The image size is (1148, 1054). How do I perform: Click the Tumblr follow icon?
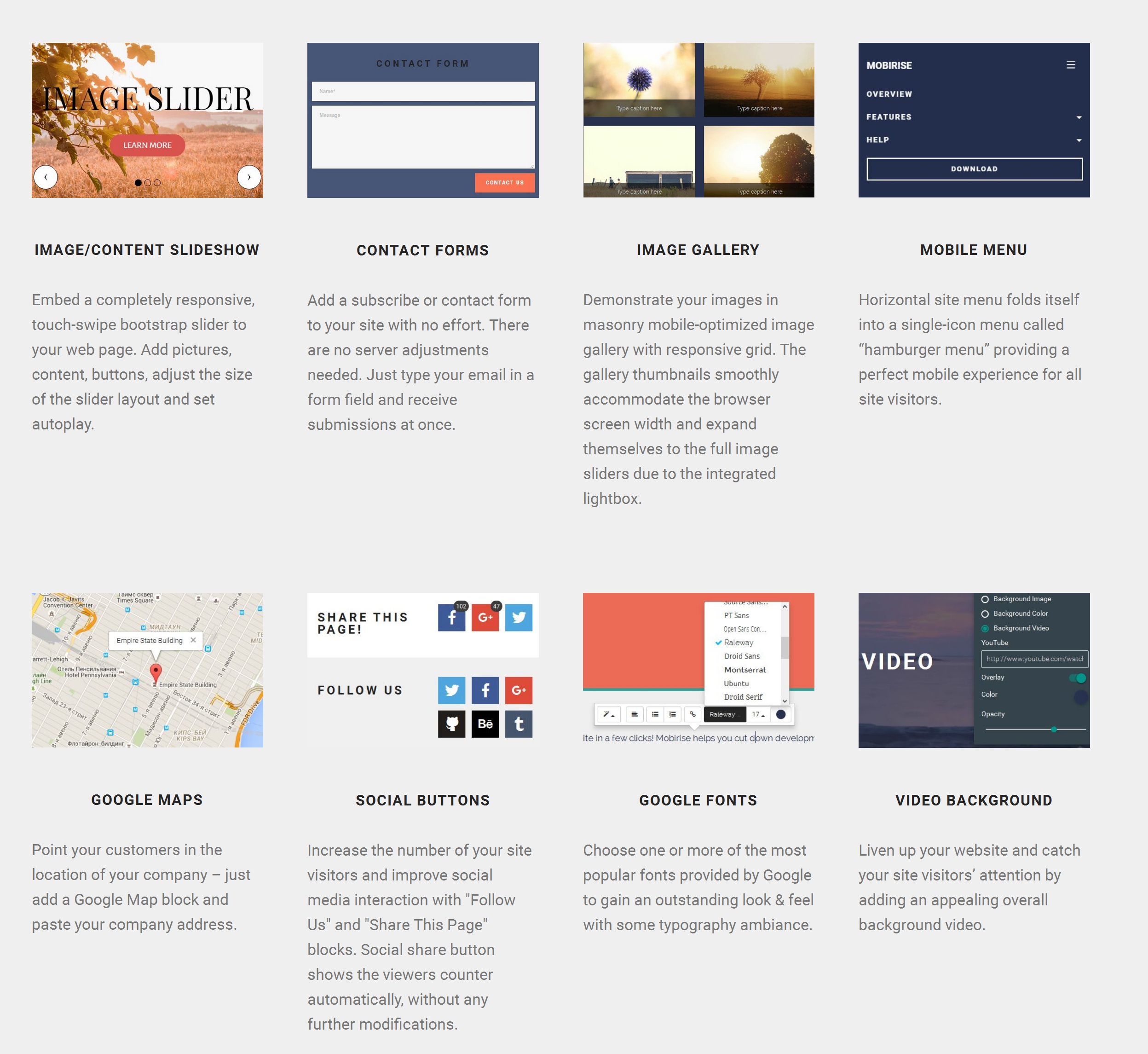click(519, 723)
